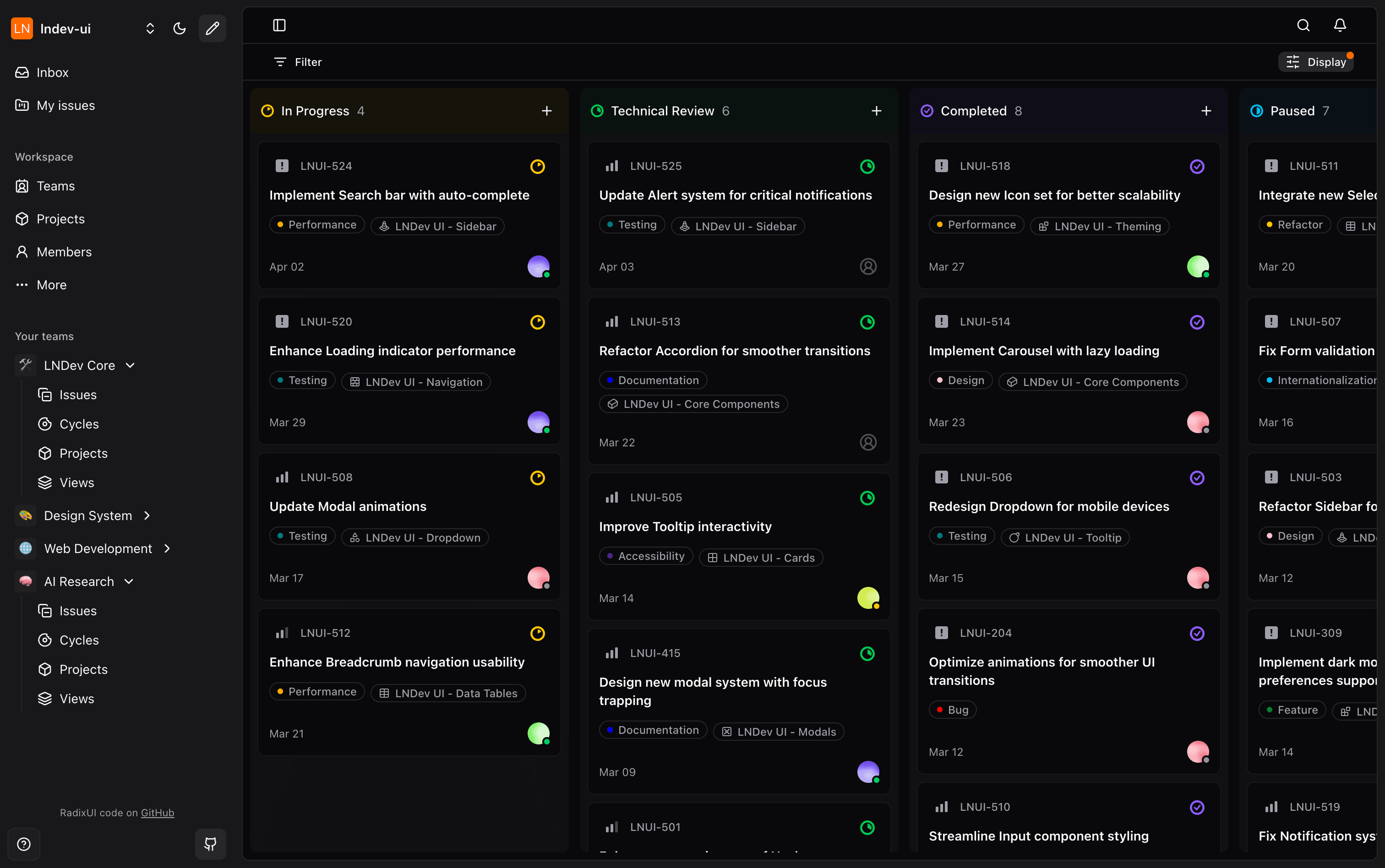Image resolution: width=1385 pixels, height=868 pixels.
Task: Open the Members section
Action: point(64,251)
